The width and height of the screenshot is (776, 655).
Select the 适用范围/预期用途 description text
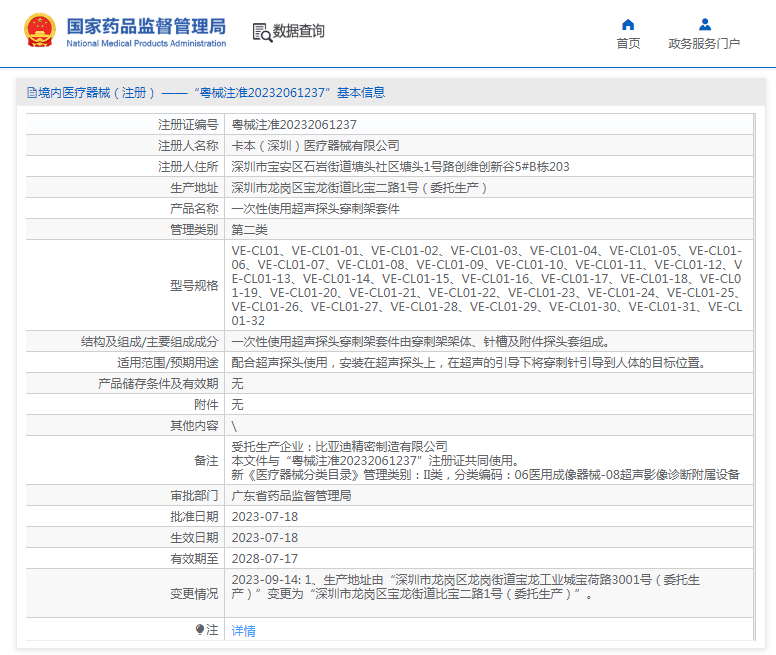471,363
